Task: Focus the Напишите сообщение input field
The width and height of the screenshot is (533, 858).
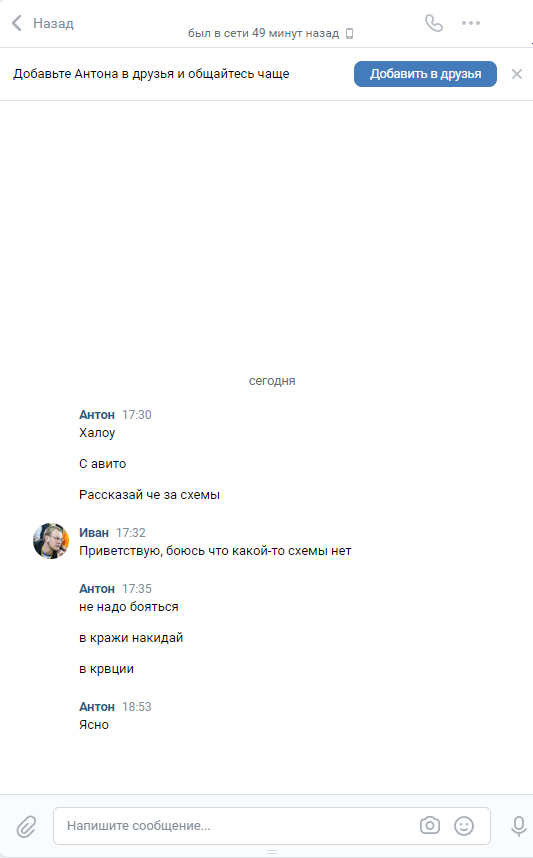Action: [235, 826]
